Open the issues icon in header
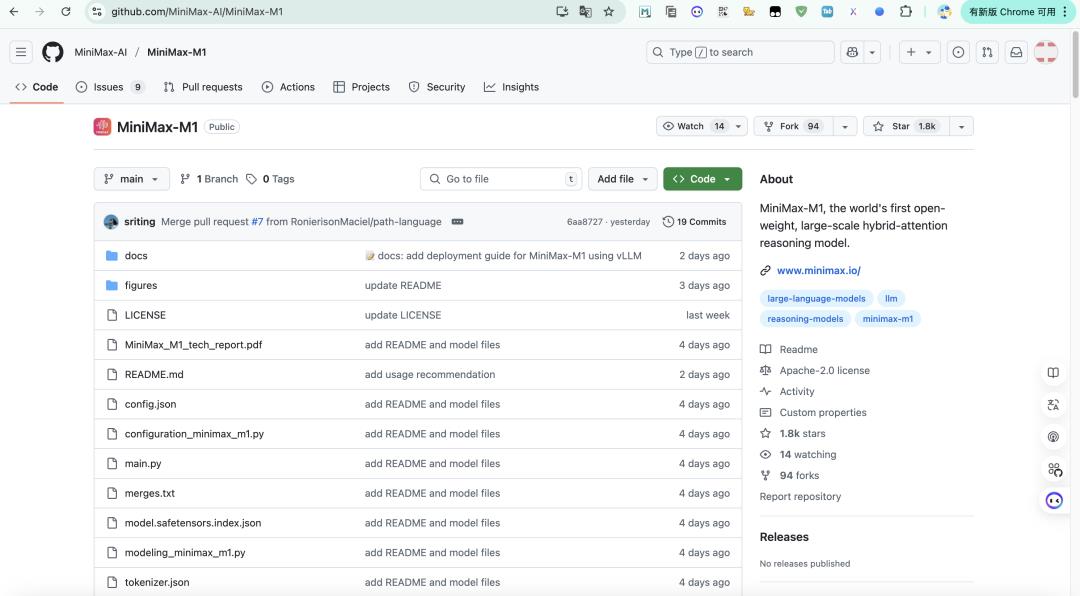 [x=958, y=52]
